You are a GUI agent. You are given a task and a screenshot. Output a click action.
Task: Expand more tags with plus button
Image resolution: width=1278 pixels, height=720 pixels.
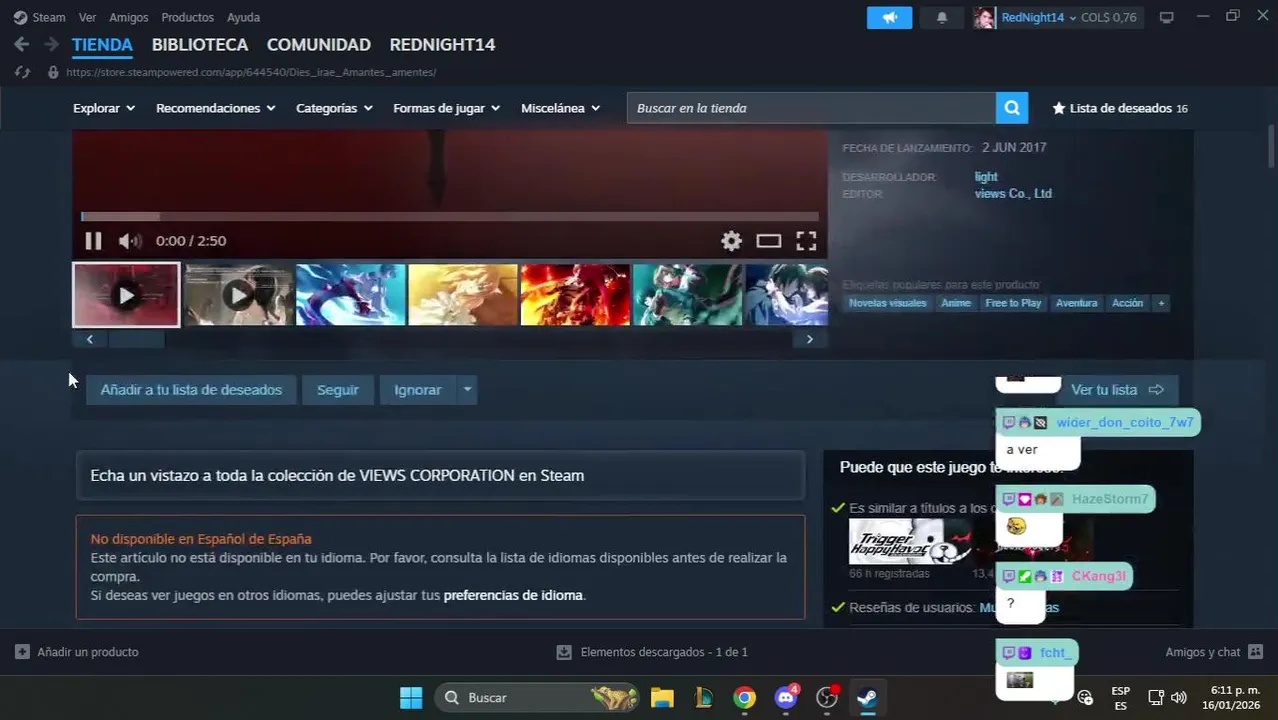point(1161,303)
